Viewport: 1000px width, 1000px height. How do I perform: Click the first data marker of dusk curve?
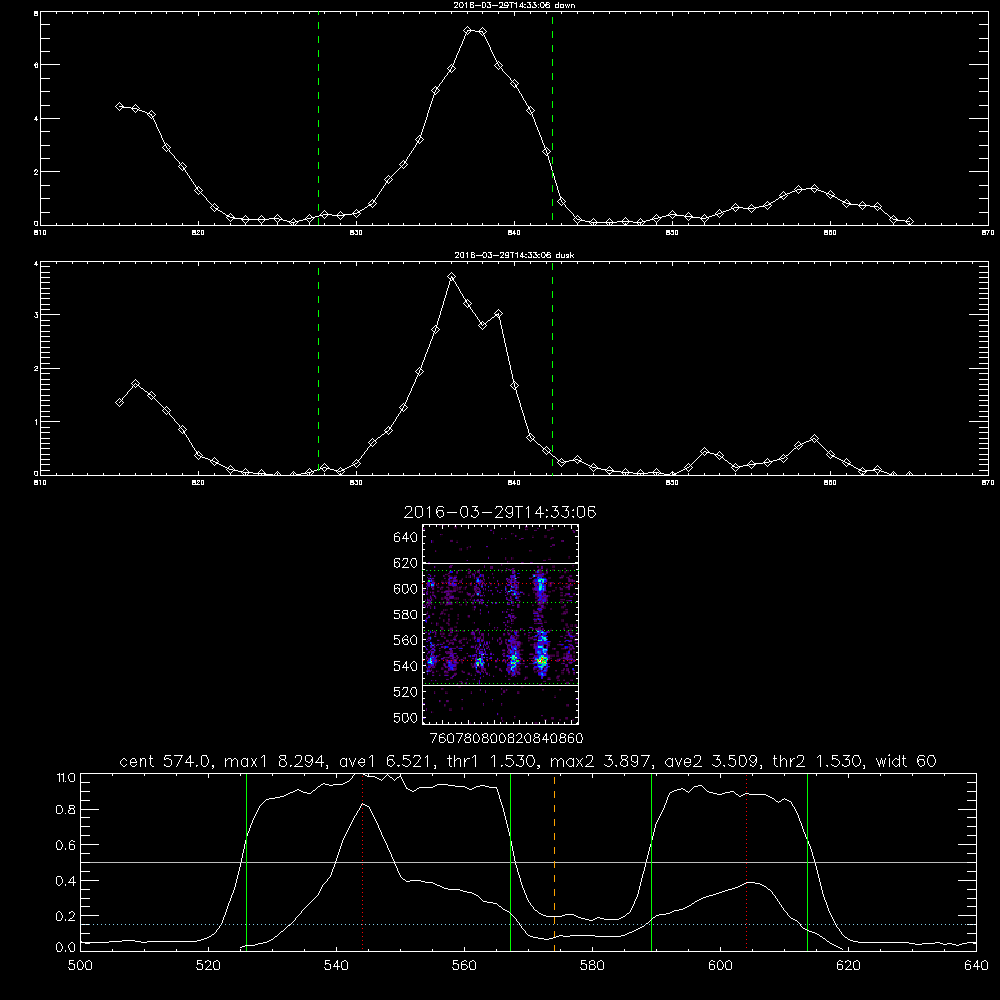pos(119,402)
